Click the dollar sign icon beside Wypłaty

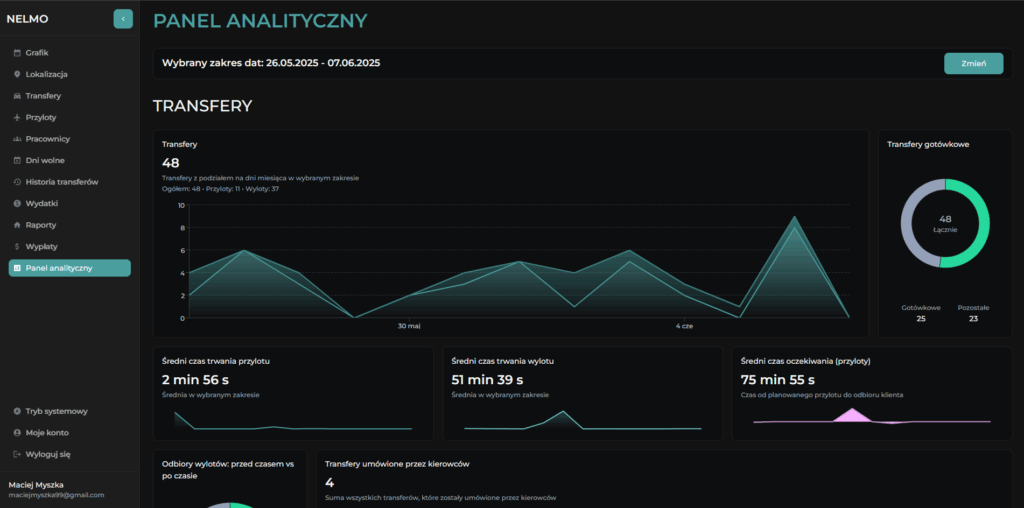point(17,246)
